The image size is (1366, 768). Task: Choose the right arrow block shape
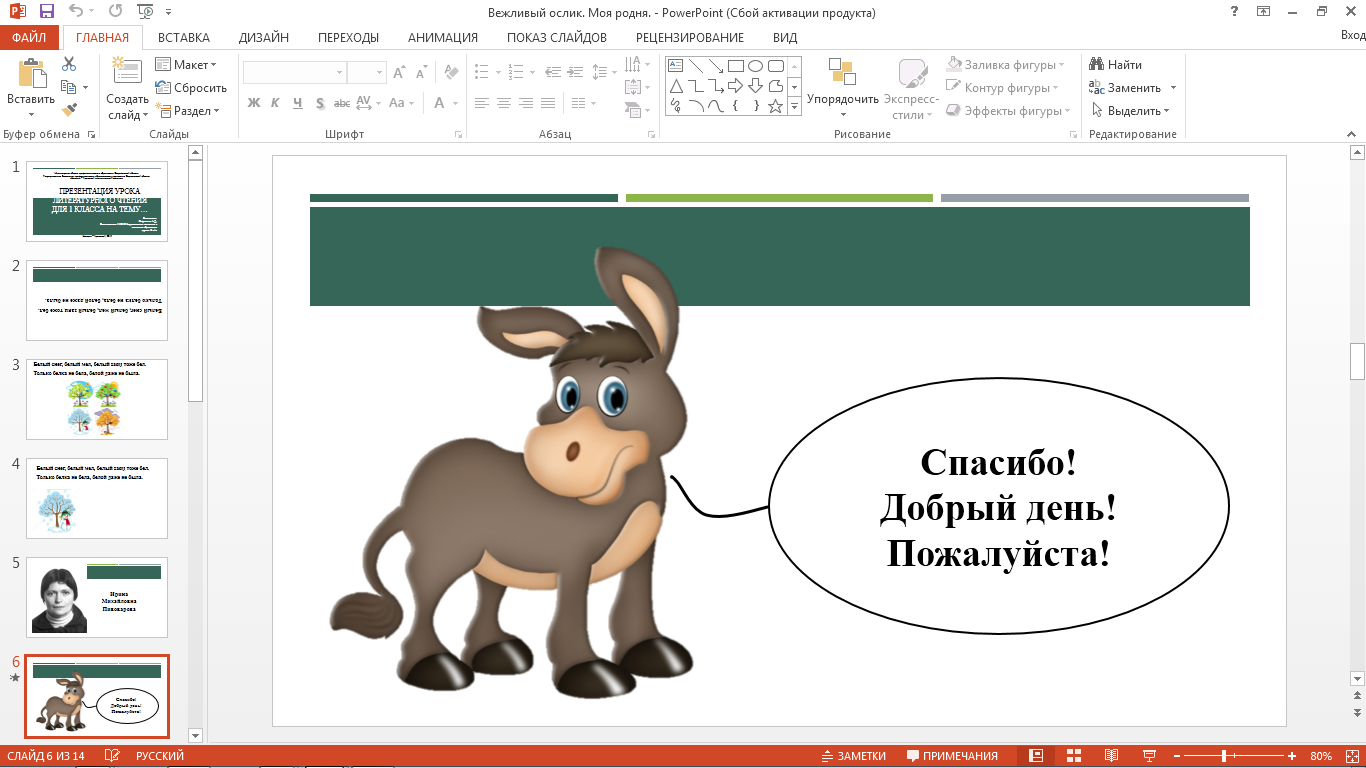coord(735,86)
